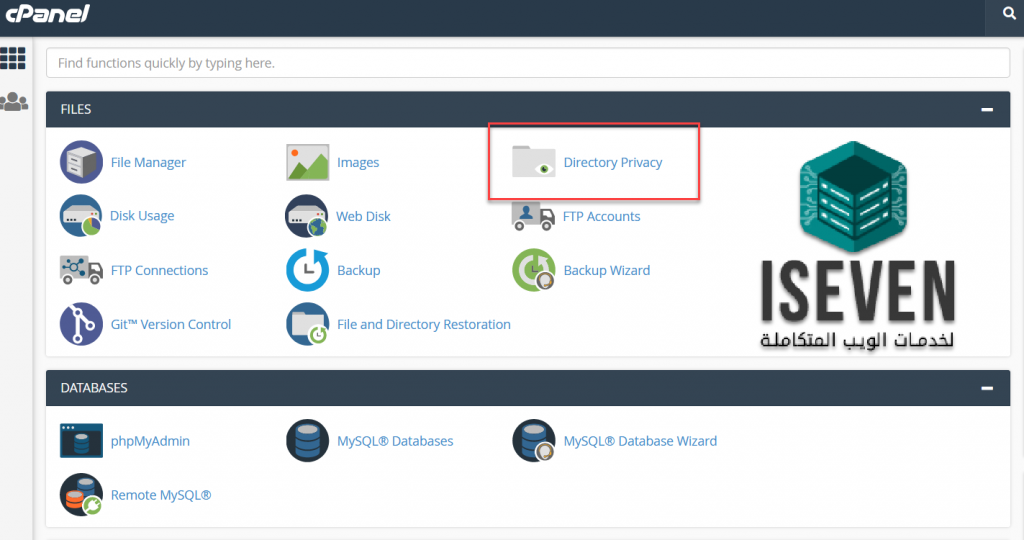Collapse the FILES section

(987, 110)
